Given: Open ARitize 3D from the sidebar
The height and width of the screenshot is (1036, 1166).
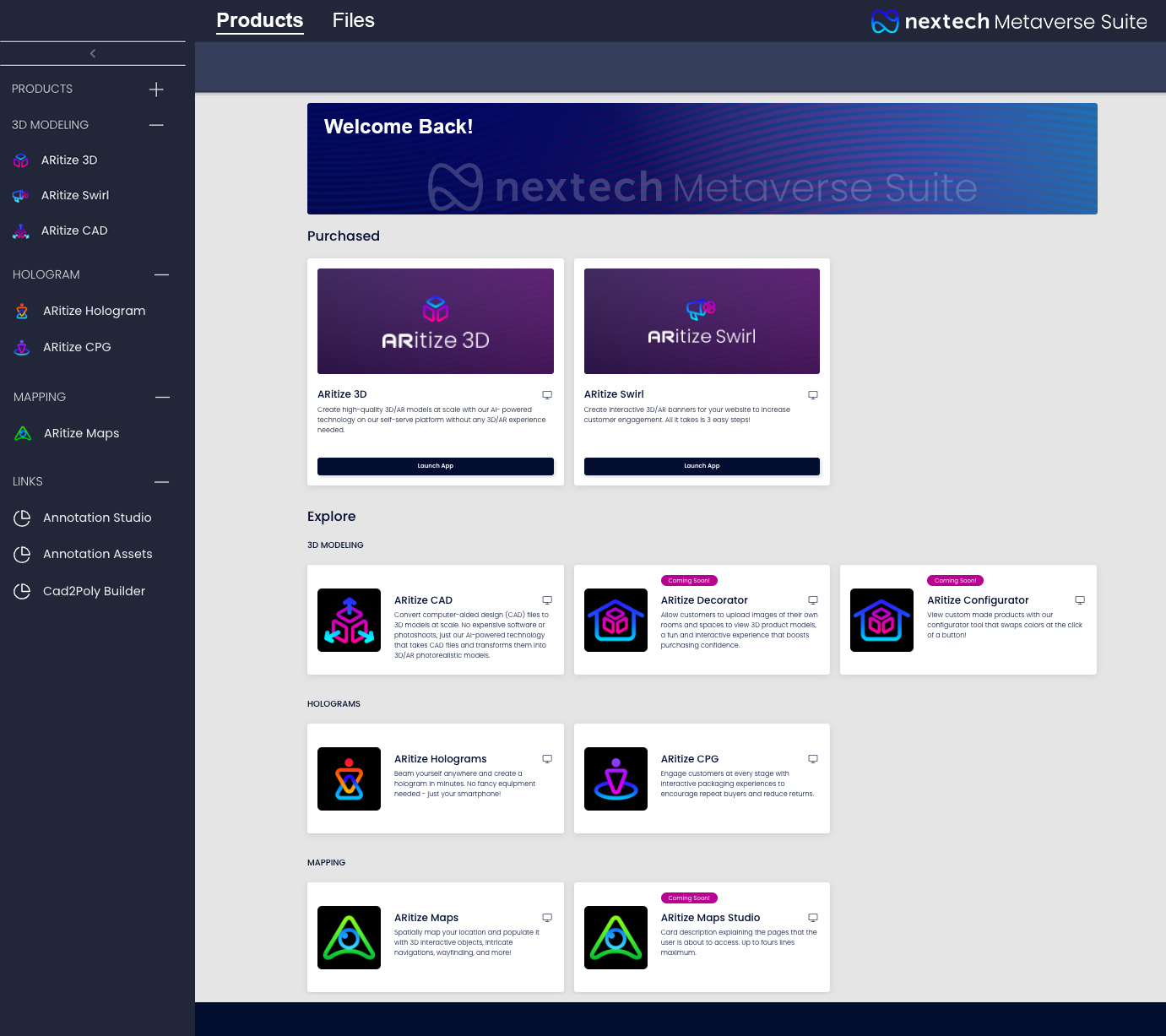Looking at the screenshot, I should click(x=69, y=160).
